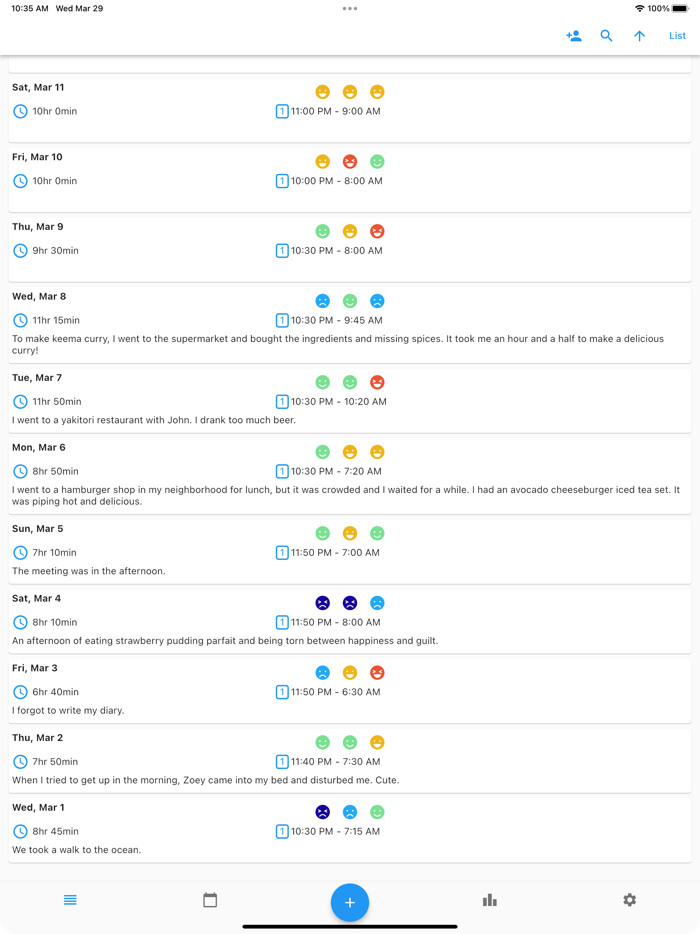This screenshot has width=700, height=934.
Task: Add a new entry with plus button
Action: tap(350, 903)
